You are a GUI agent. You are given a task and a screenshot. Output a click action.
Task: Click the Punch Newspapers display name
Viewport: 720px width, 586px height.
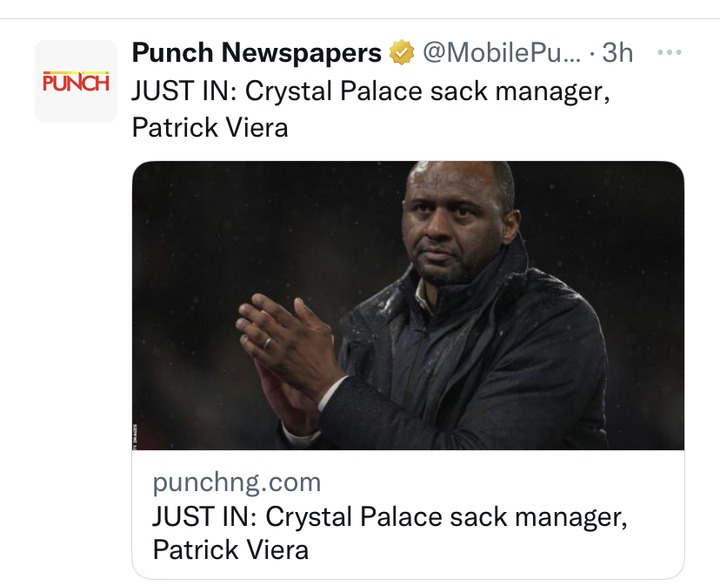pos(257,52)
